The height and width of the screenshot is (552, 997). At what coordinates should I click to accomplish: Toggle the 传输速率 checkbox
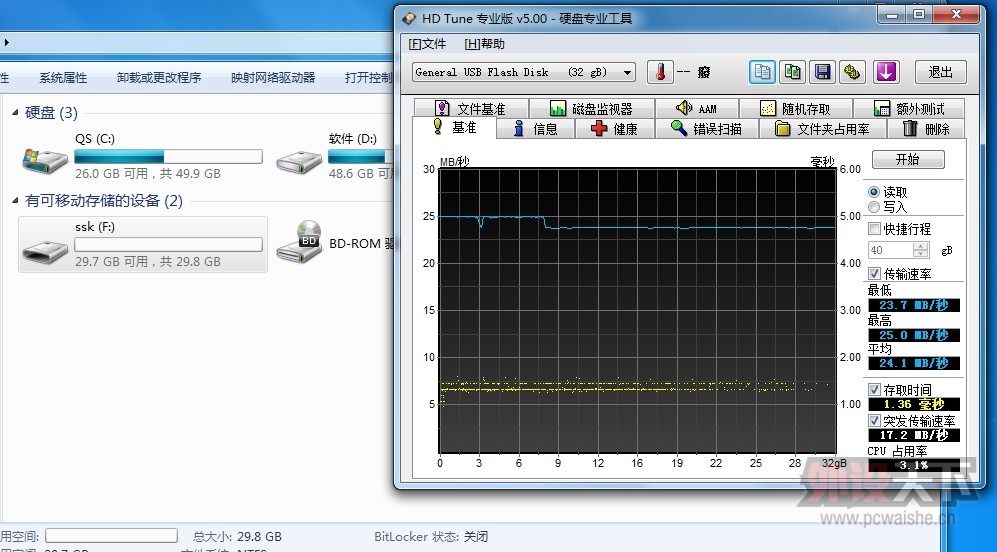click(875, 274)
